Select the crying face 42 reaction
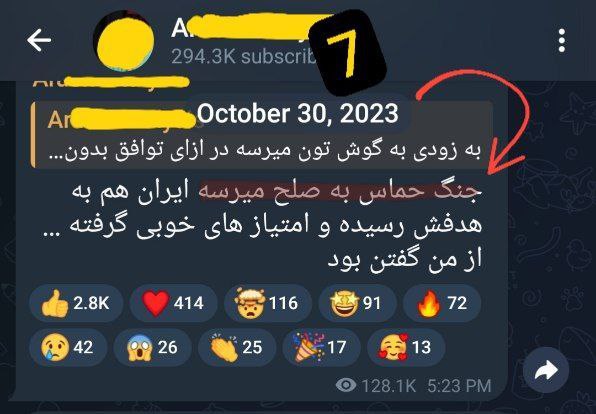Image resolution: width=596 pixels, height=414 pixels. (x=68, y=347)
